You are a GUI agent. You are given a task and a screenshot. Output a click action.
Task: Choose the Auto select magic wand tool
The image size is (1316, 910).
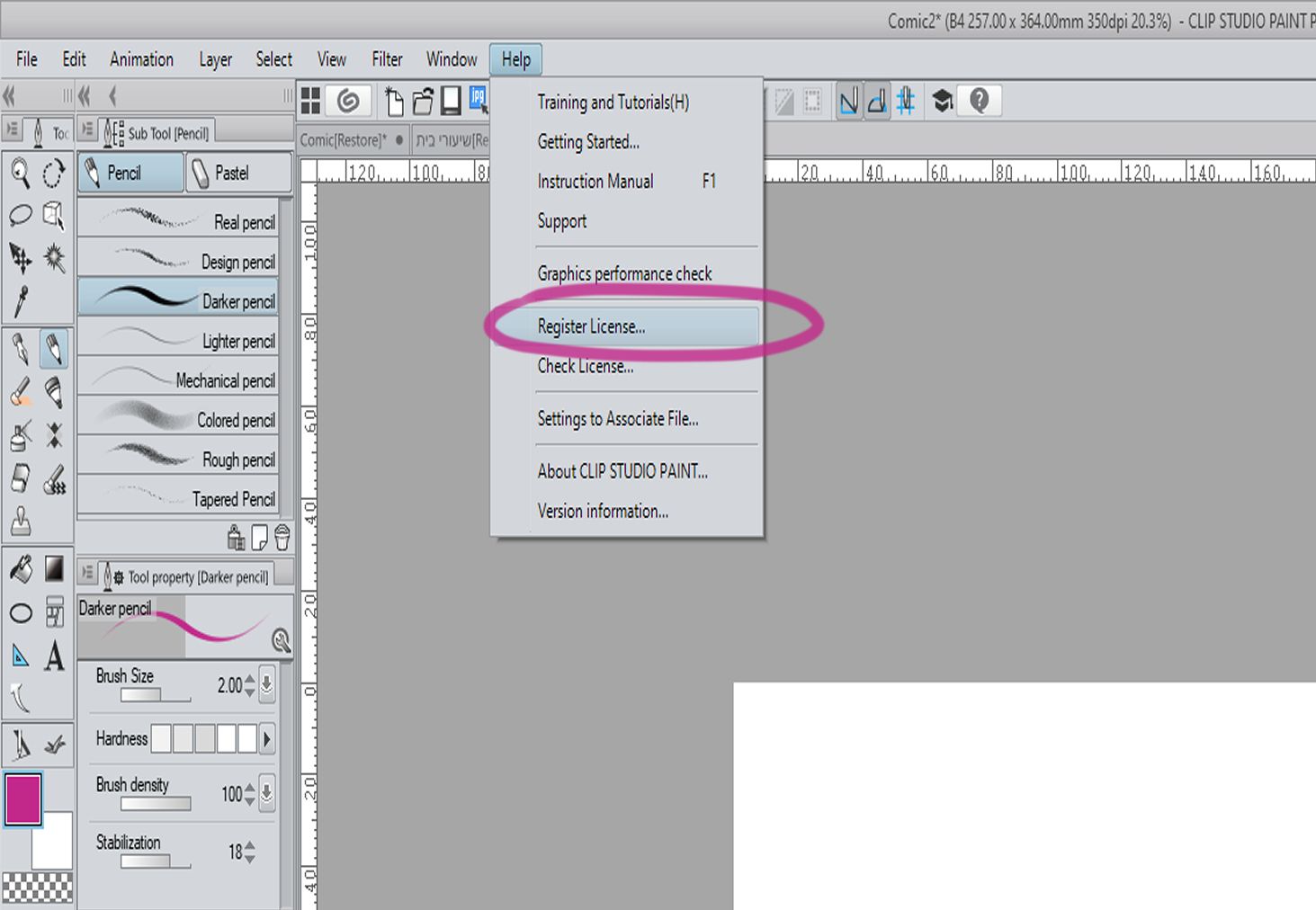54,258
